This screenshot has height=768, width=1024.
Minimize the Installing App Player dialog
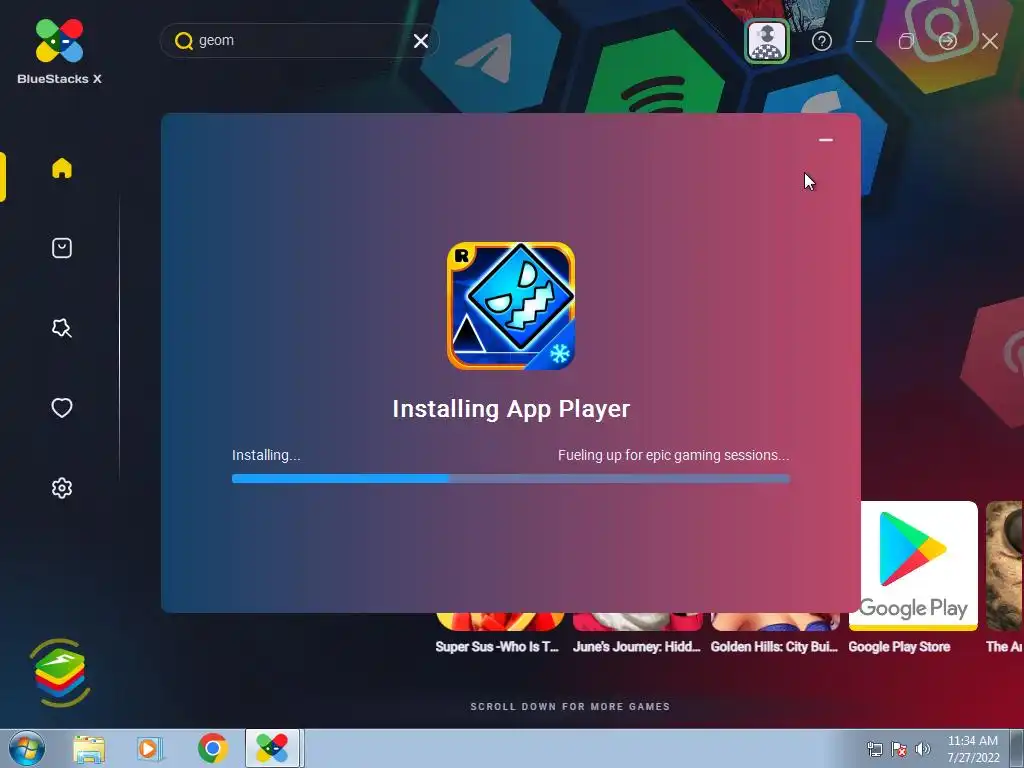point(825,140)
